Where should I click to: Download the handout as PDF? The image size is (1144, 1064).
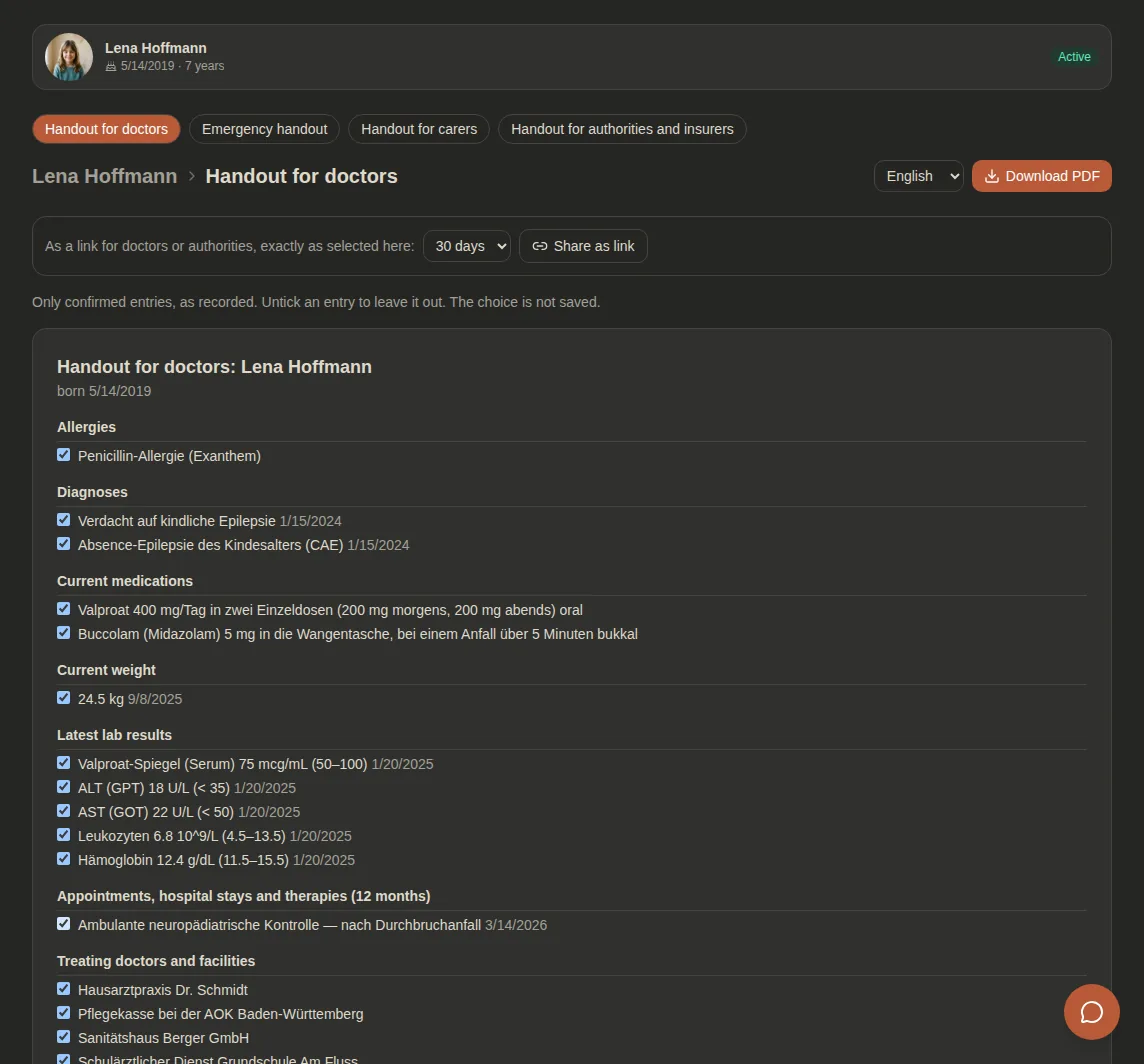(x=1041, y=176)
